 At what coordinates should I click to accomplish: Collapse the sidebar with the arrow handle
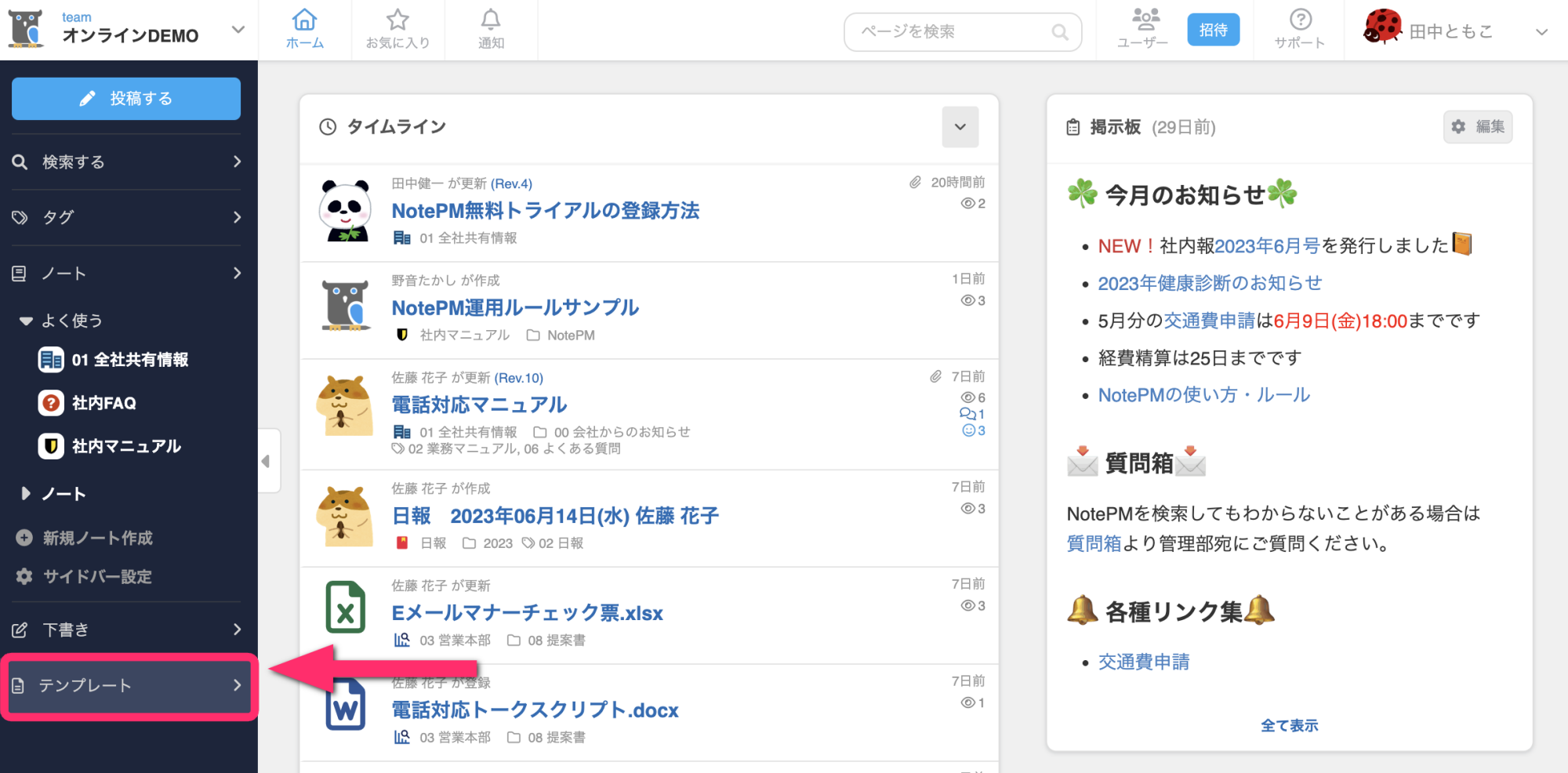[x=267, y=461]
